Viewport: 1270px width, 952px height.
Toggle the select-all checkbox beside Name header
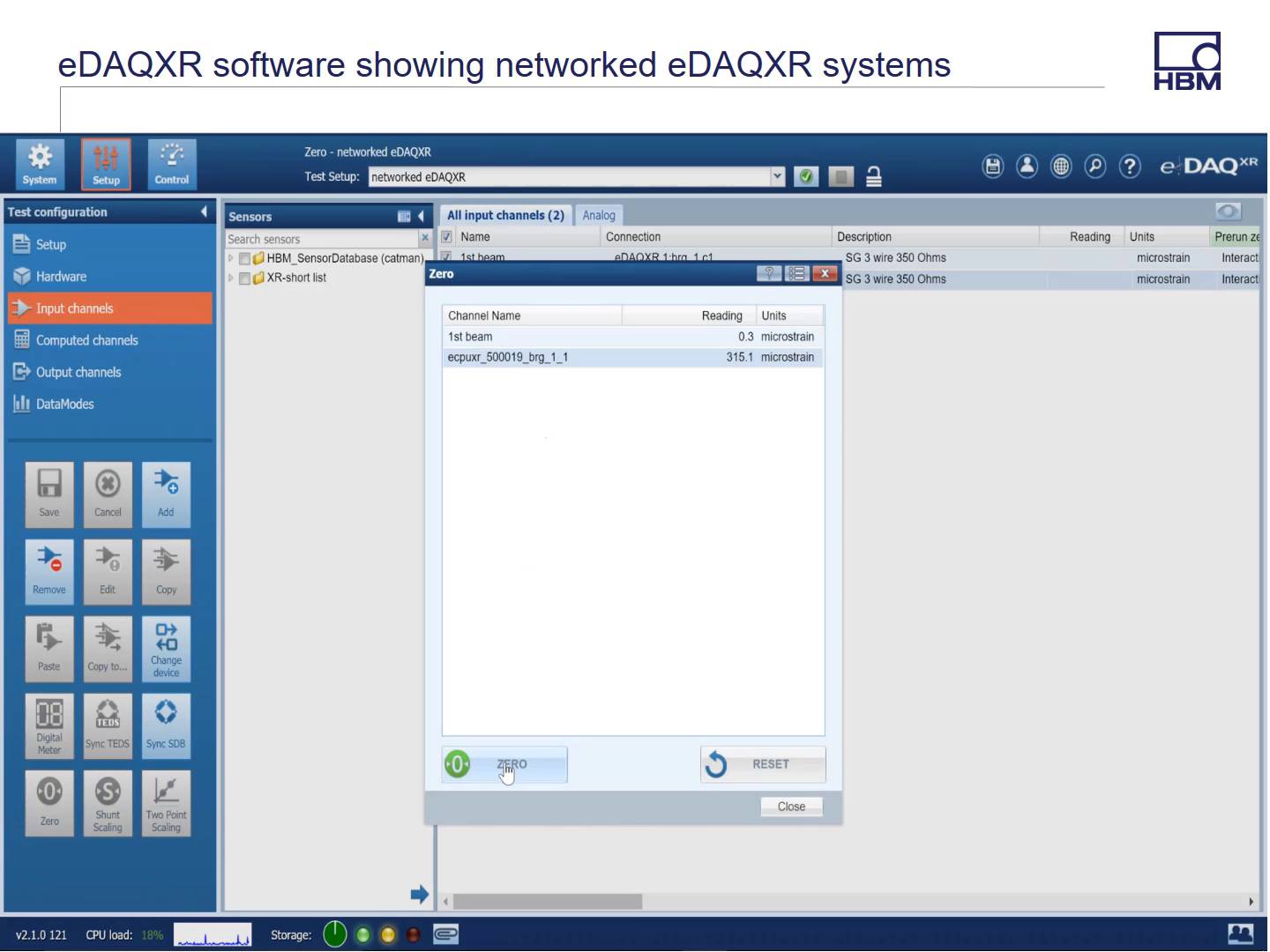coord(446,236)
